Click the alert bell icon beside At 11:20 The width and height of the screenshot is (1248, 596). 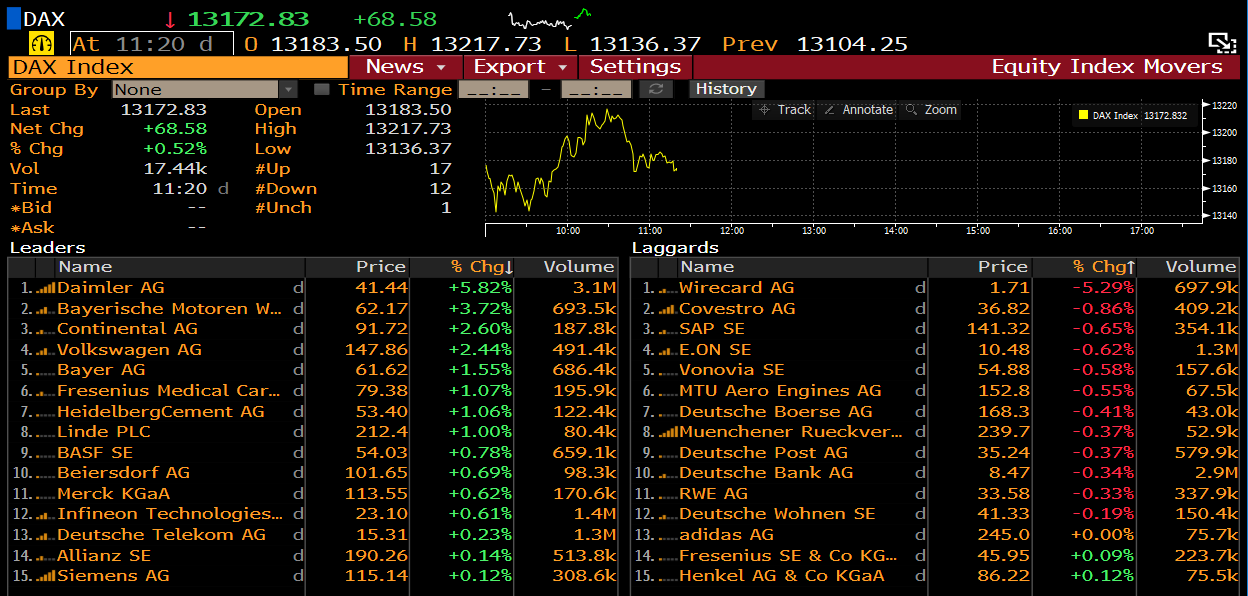[43, 44]
